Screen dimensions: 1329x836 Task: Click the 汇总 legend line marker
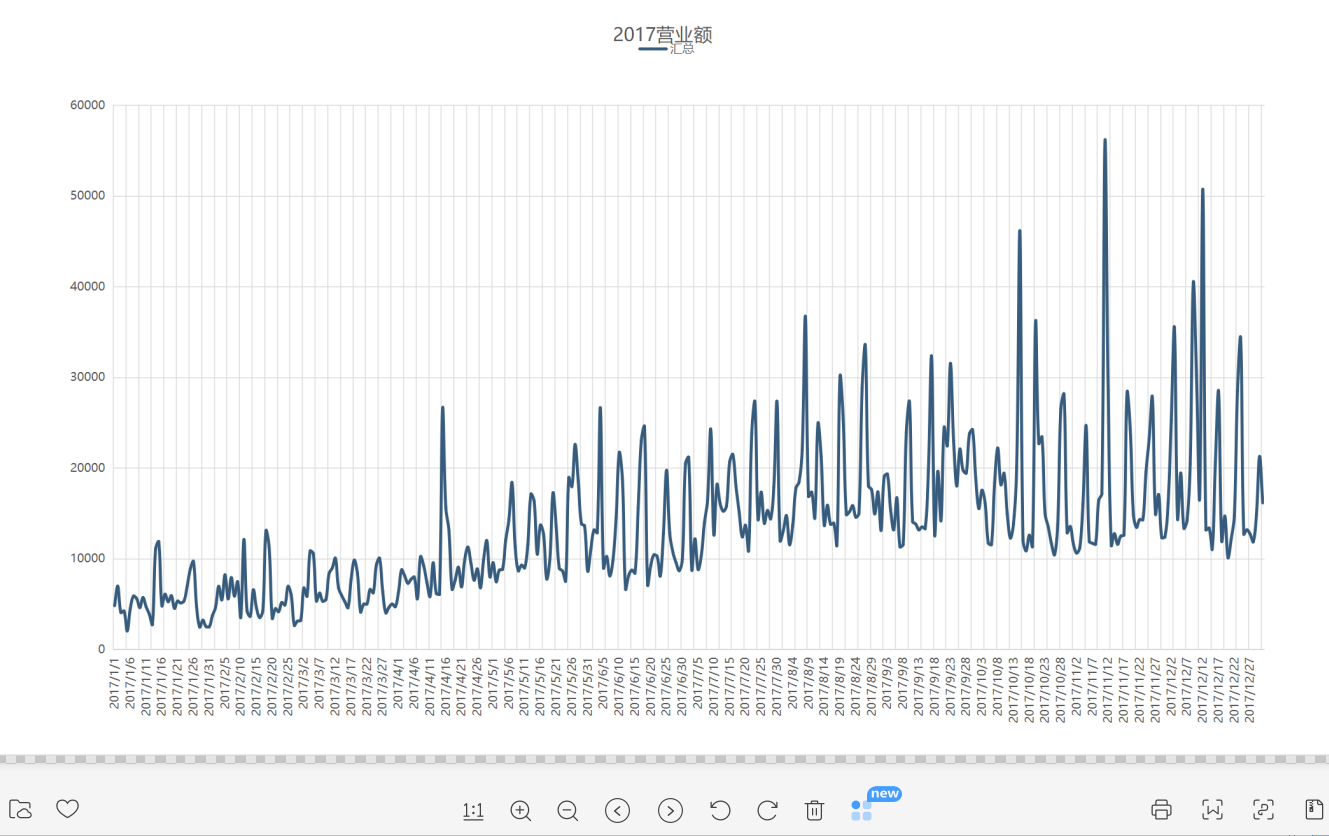tap(653, 48)
